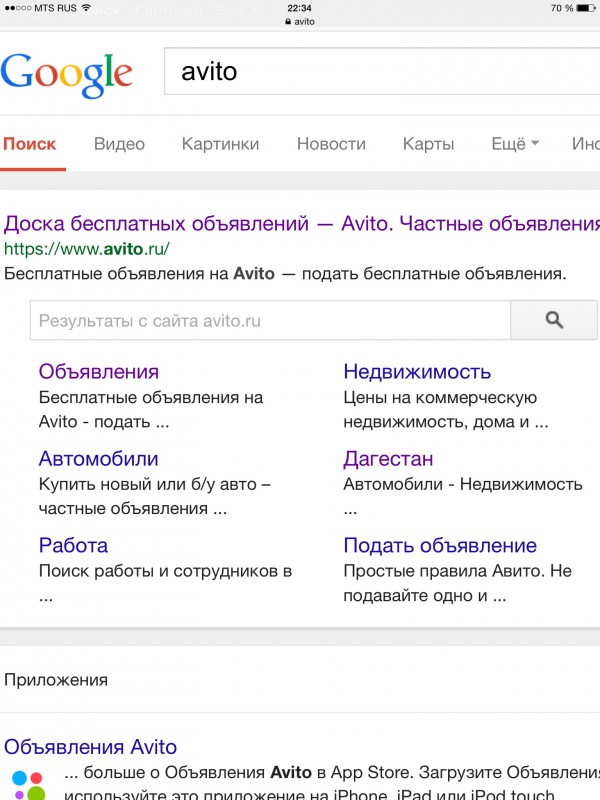Screen dimensions: 600x800
Task: Open the Объявления sitelink
Action: [x=98, y=371]
